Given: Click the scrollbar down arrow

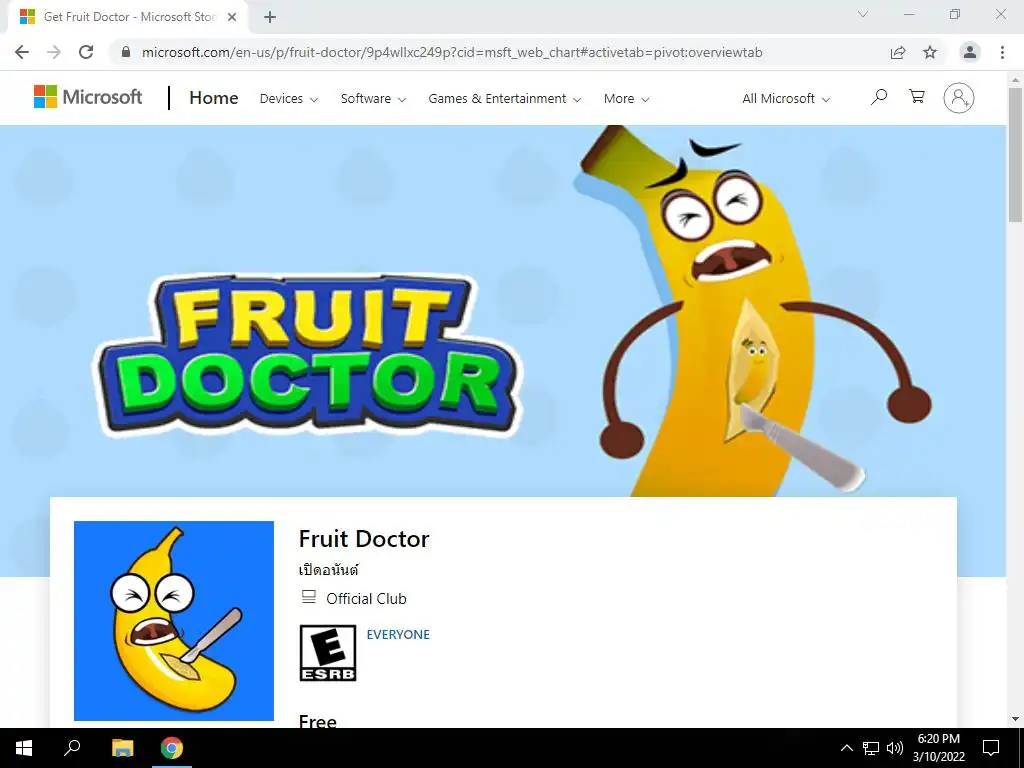Looking at the screenshot, I should 1016,719.
